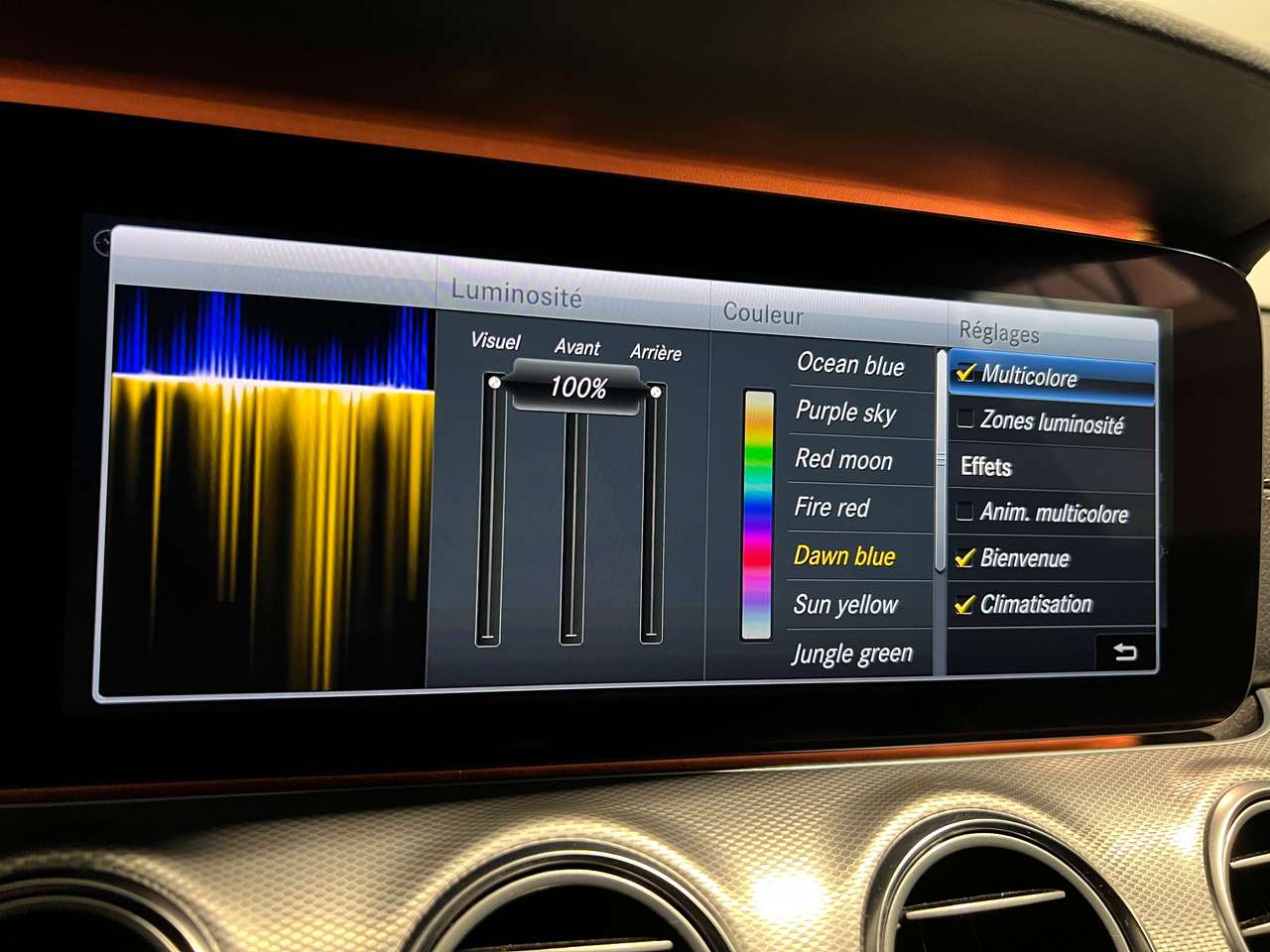Click the Visuel brightness slider
The width and height of the screenshot is (1270, 952).
[491, 511]
